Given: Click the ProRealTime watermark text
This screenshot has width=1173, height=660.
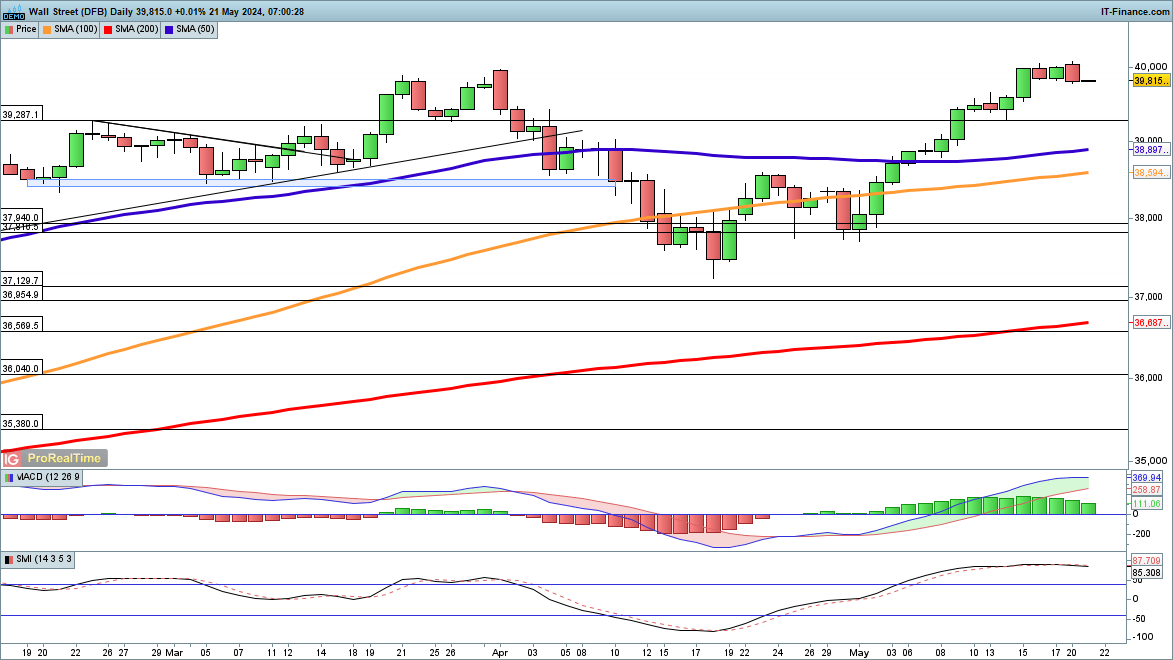Looking at the screenshot, I should tap(64, 458).
